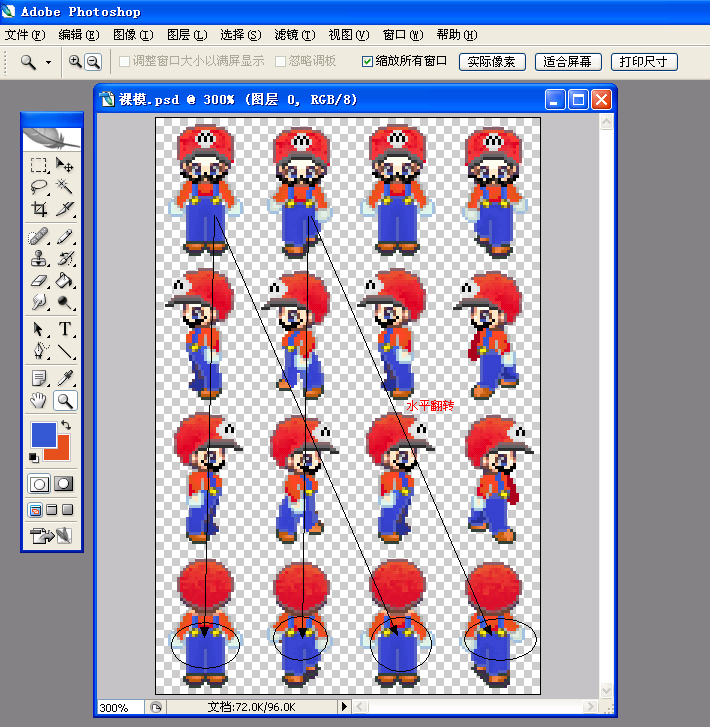This screenshot has width=710, height=727.
Task: Select the Pencil tool
Action: (x=64, y=236)
